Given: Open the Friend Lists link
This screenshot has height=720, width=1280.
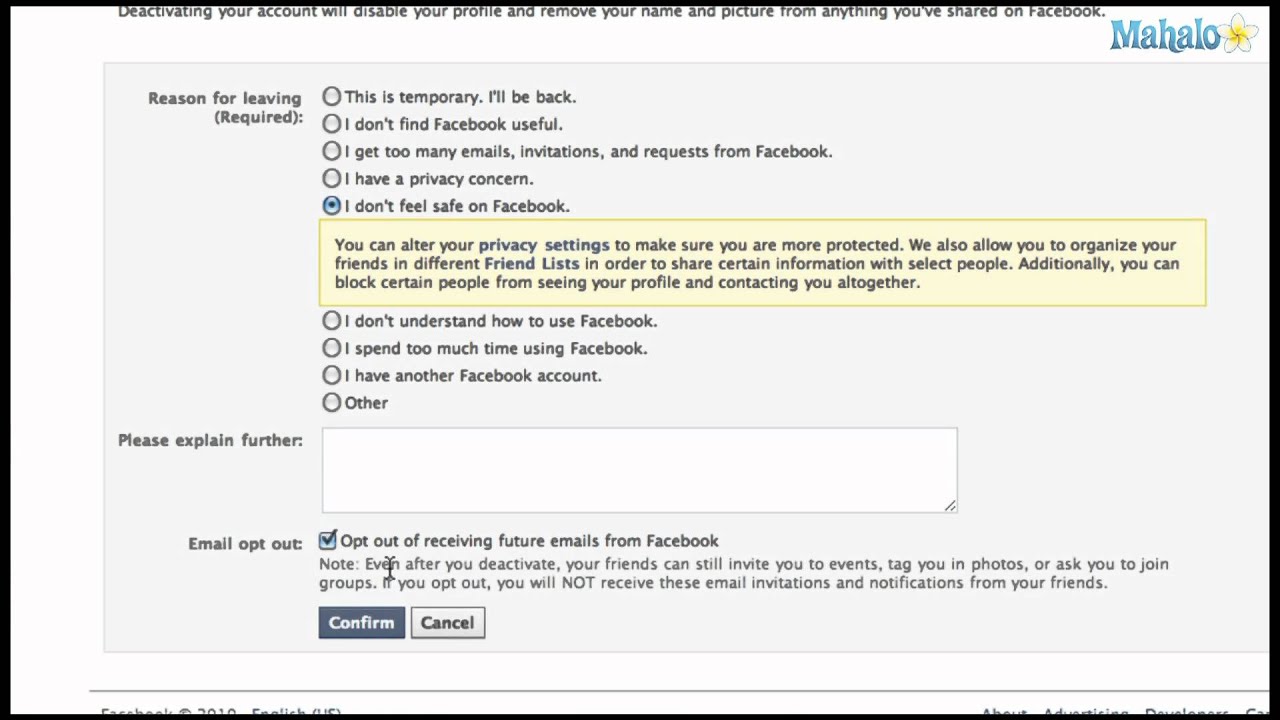Looking at the screenshot, I should pos(531,264).
